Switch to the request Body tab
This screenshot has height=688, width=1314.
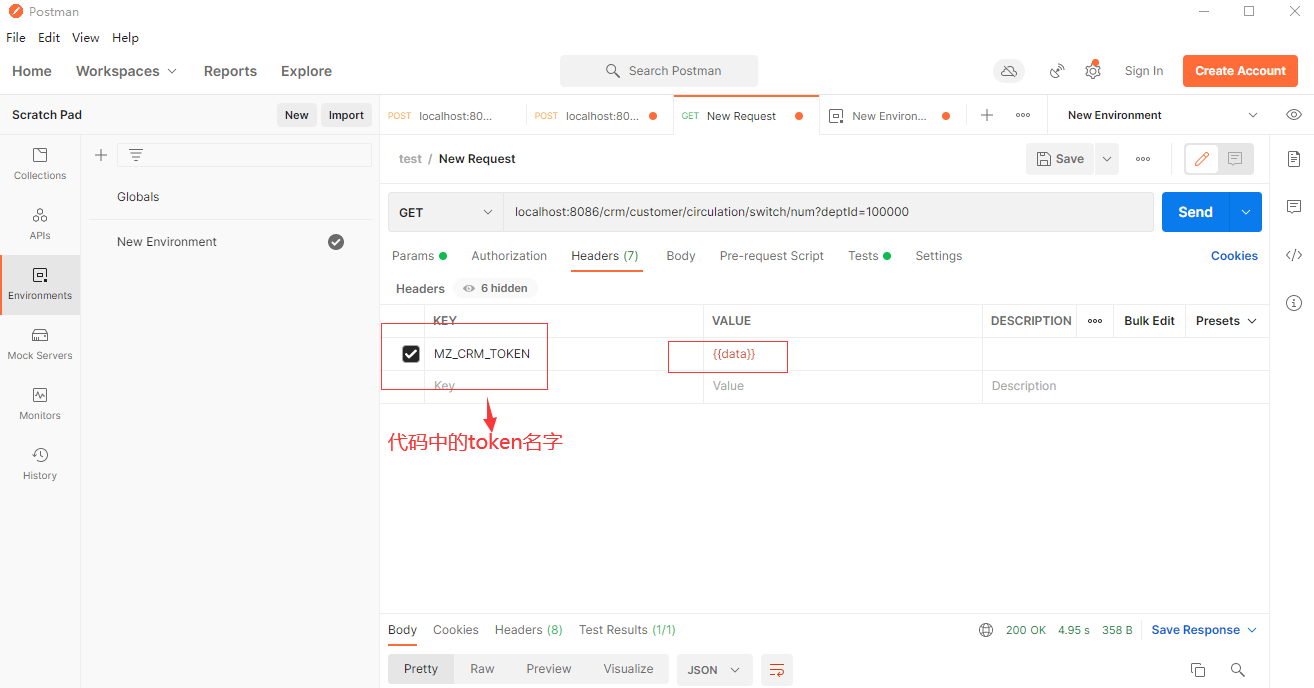681,256
